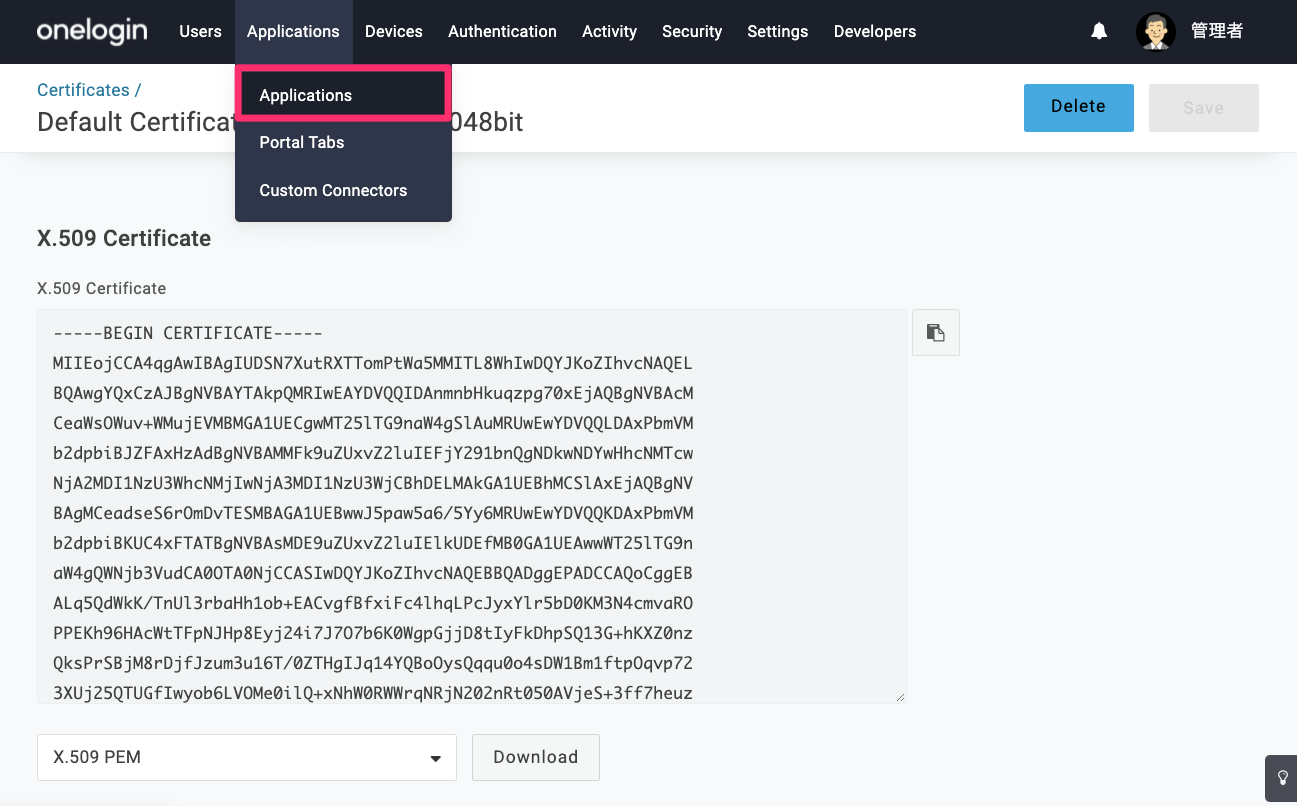
Task: Choose Portal Tabs from the menu
Action: 302,142
